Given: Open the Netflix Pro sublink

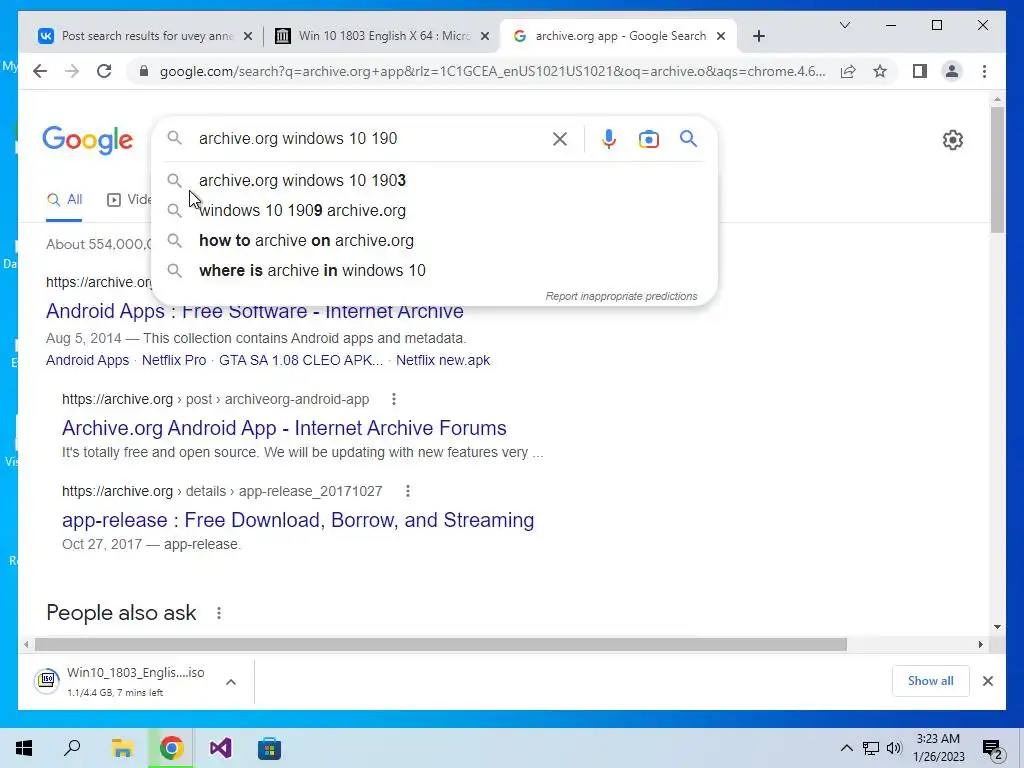Looking at the screenshot, I should pos(174,360).
